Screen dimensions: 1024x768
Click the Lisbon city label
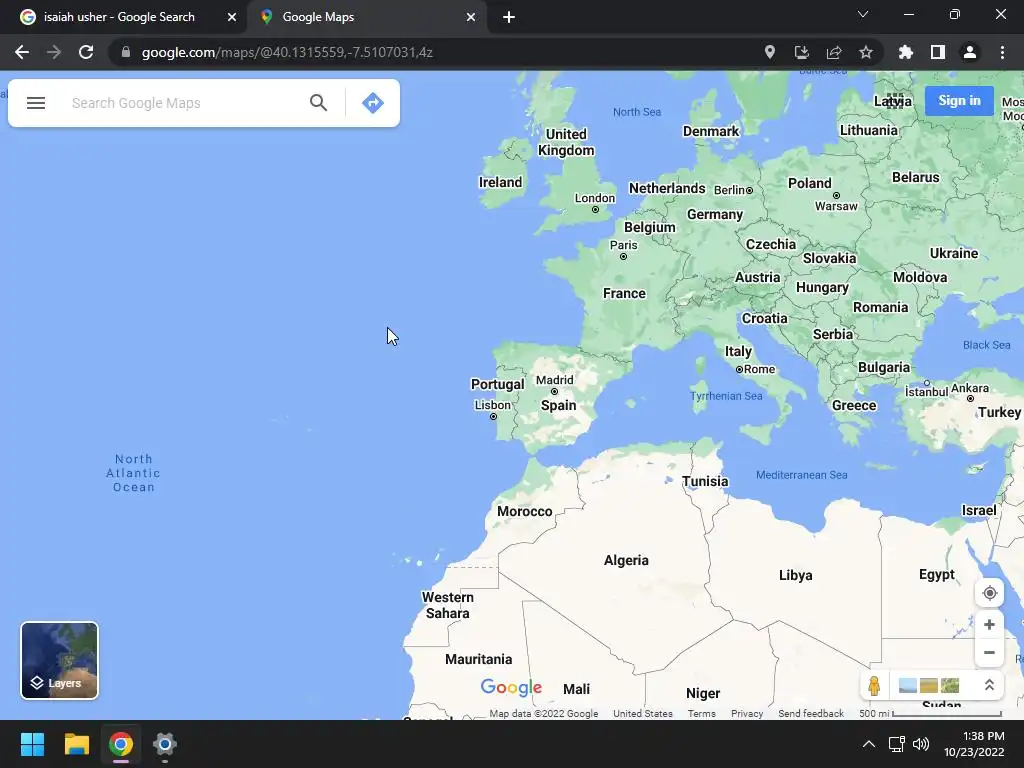492,405
